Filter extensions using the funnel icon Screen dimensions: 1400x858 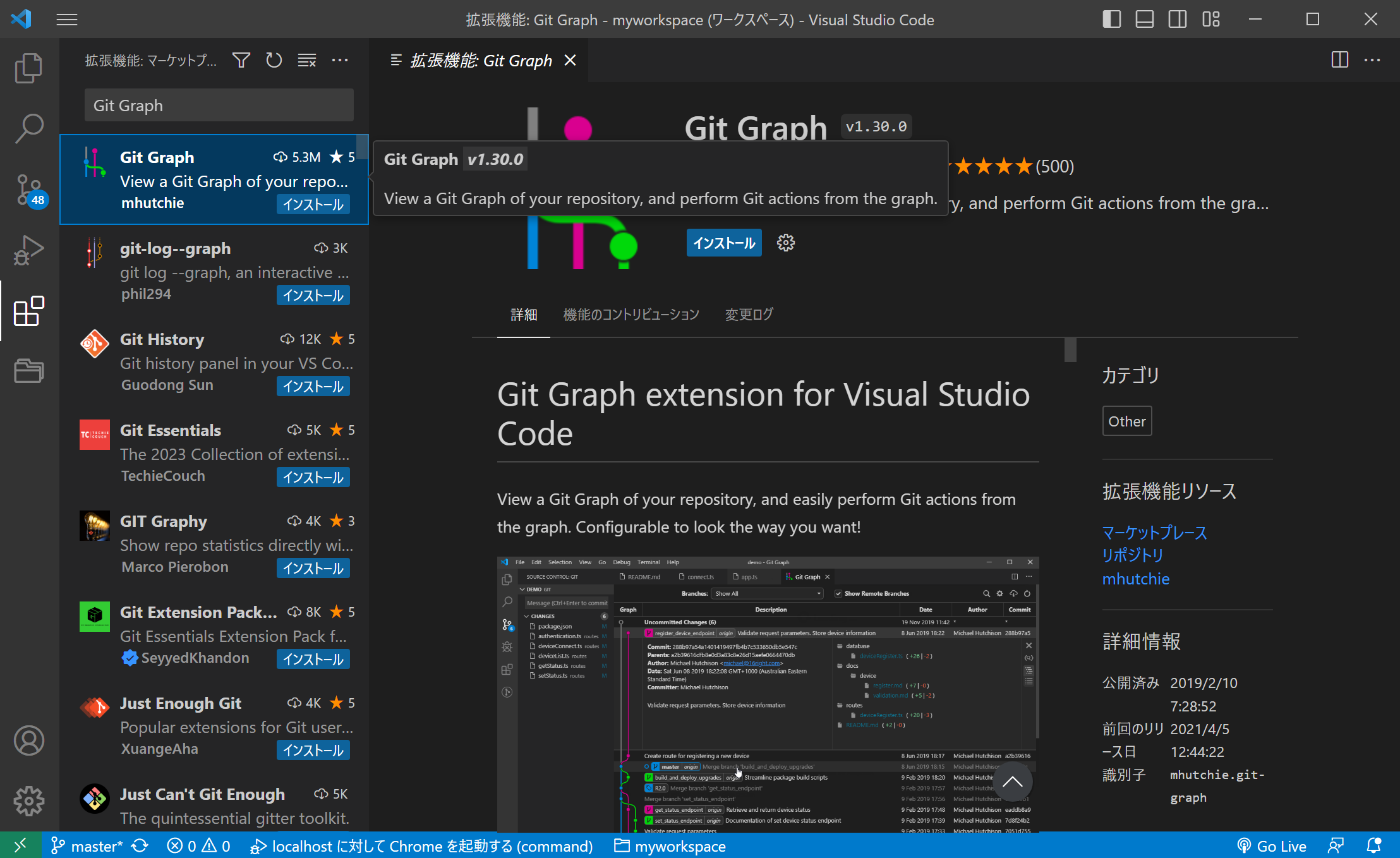pyautogui.click(x=241, y=60)
